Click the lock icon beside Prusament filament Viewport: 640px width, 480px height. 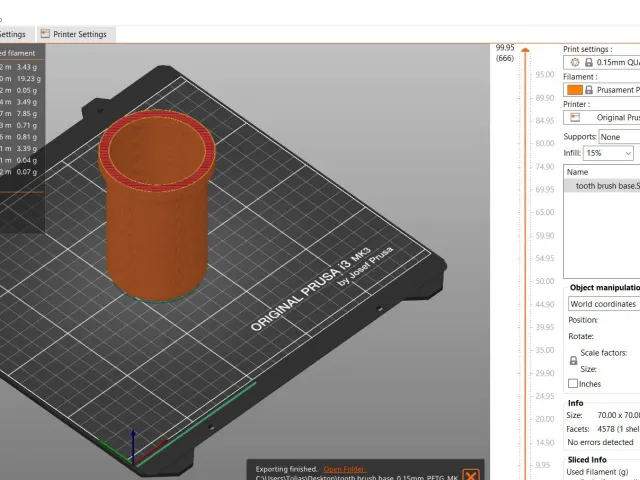pyautogui.click(x=589, y=90)
